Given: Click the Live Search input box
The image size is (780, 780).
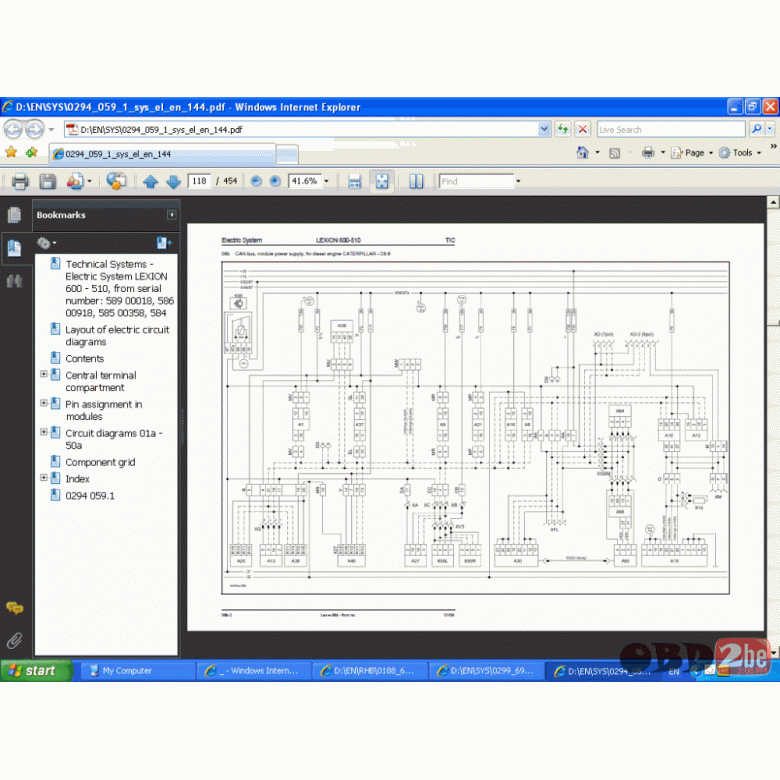Looking at the screenshot, I should coord(671,129).
